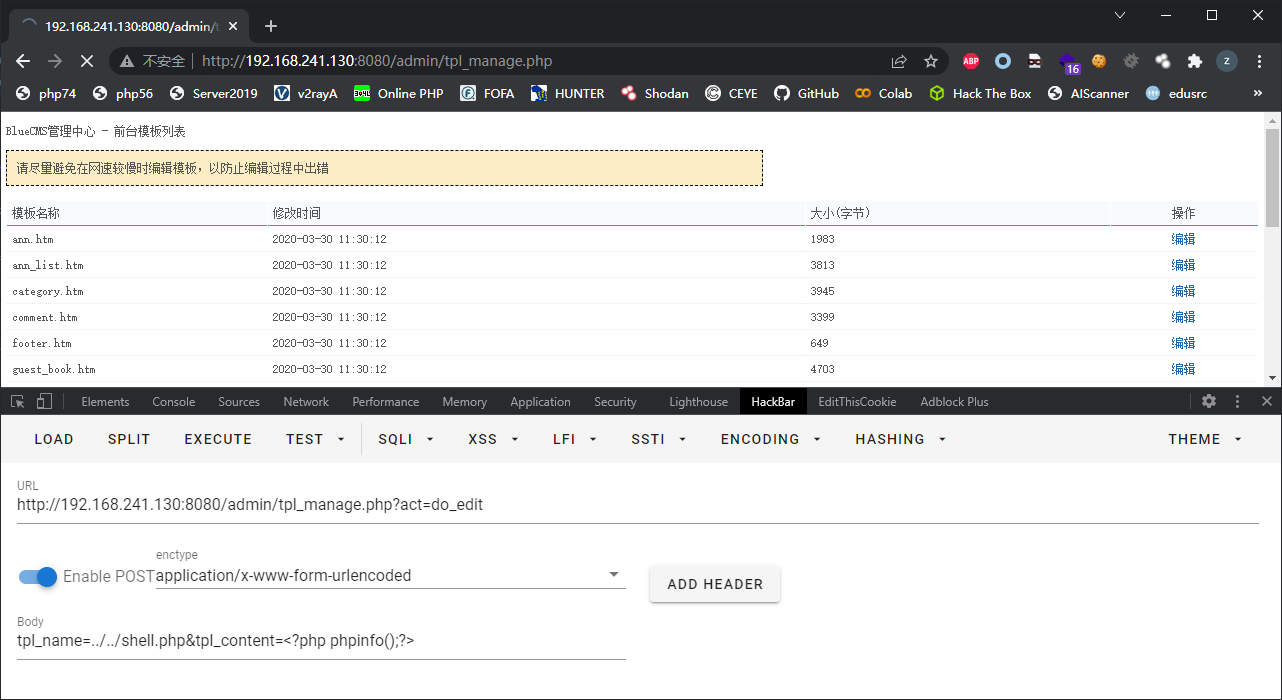Open Chrome's three-dot menu
Image resolution: width=1282 pixels, height=700 pixels.
pos(1258,61)
